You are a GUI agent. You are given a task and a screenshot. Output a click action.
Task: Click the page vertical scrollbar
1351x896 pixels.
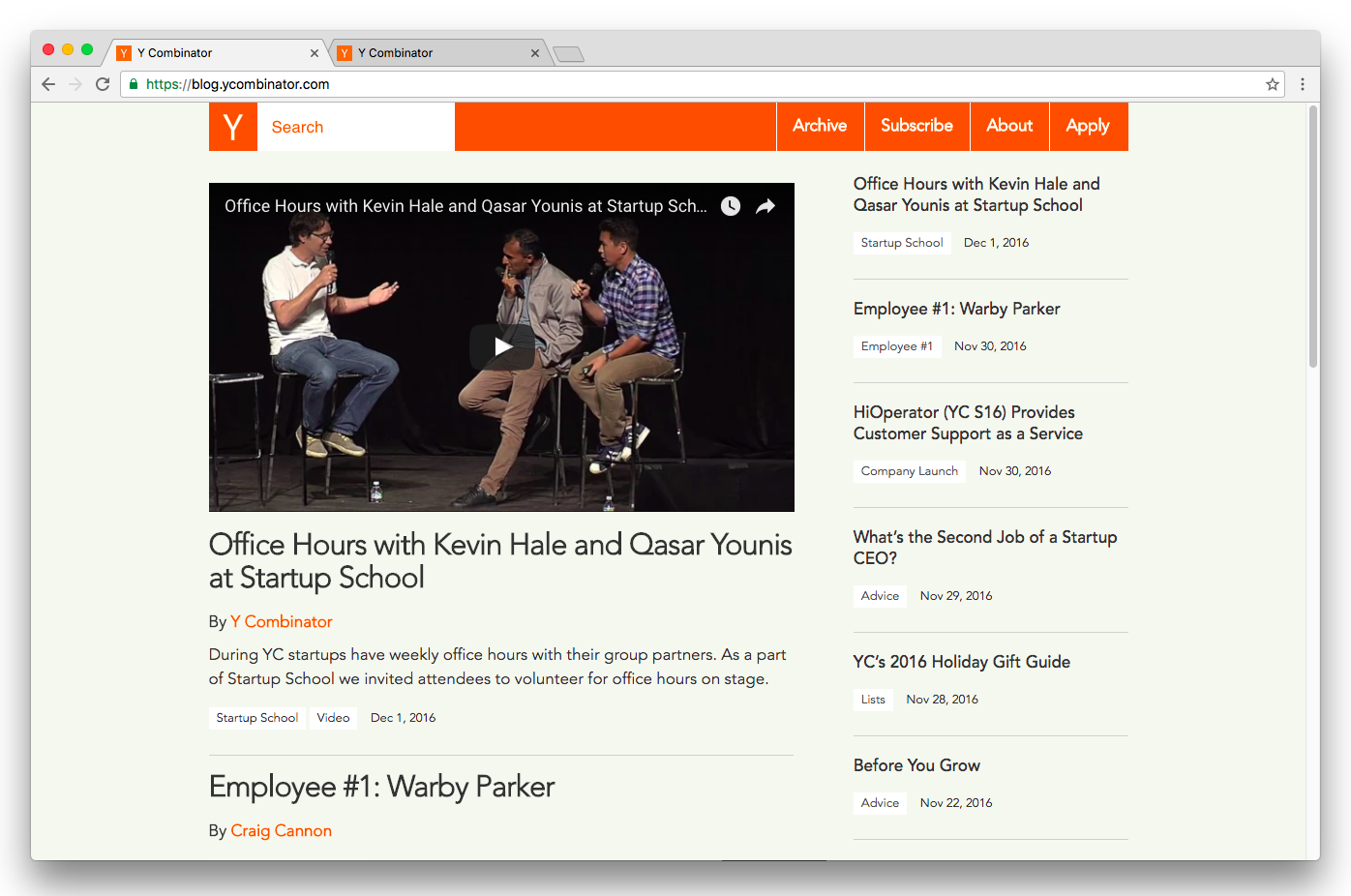[1313, 237]
